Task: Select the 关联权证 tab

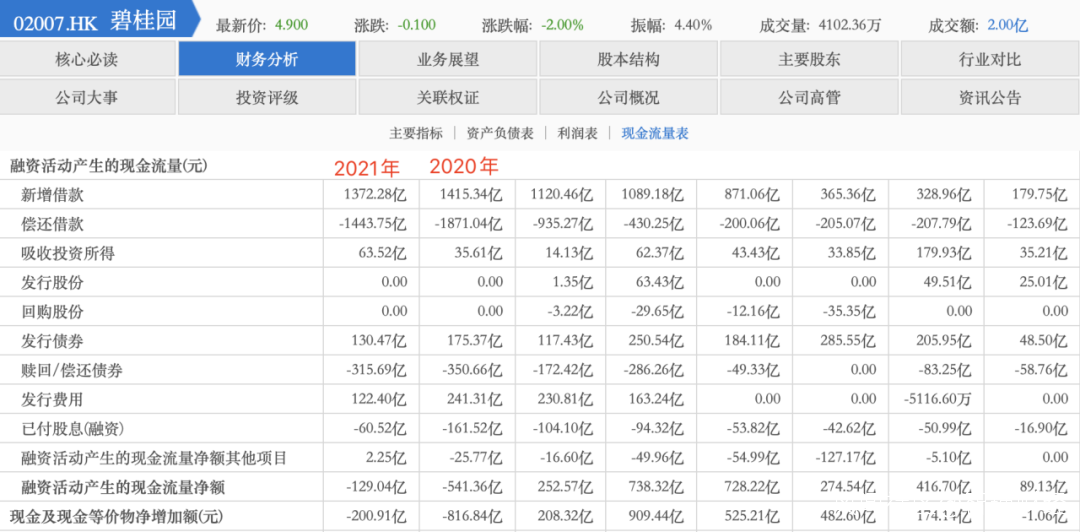Action: coord(448,97)
